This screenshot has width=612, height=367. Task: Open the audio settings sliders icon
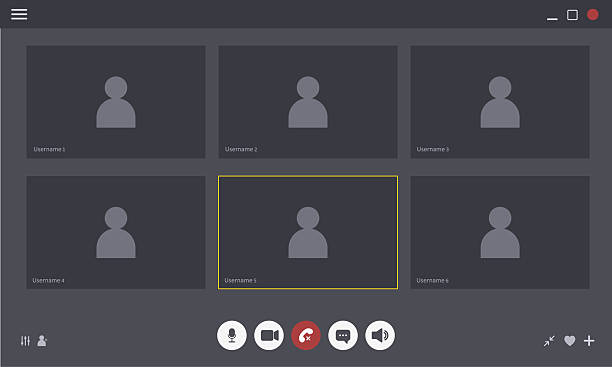(x=25, y=341)
